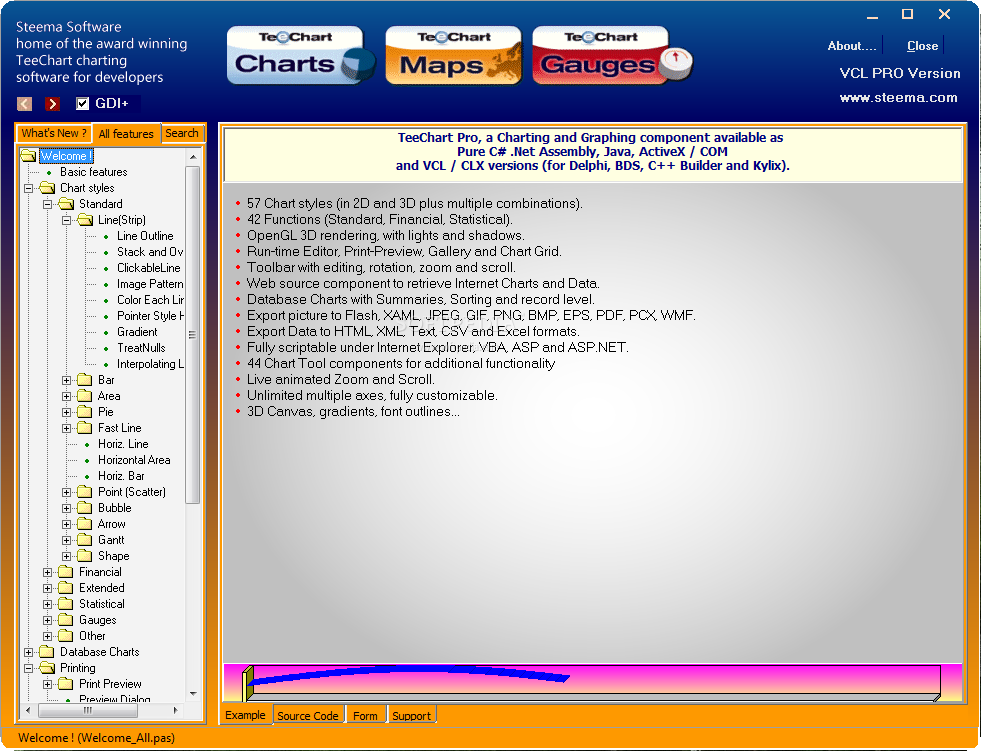
Task: Select Gradient tree item
Action: (x=137, y=332)
